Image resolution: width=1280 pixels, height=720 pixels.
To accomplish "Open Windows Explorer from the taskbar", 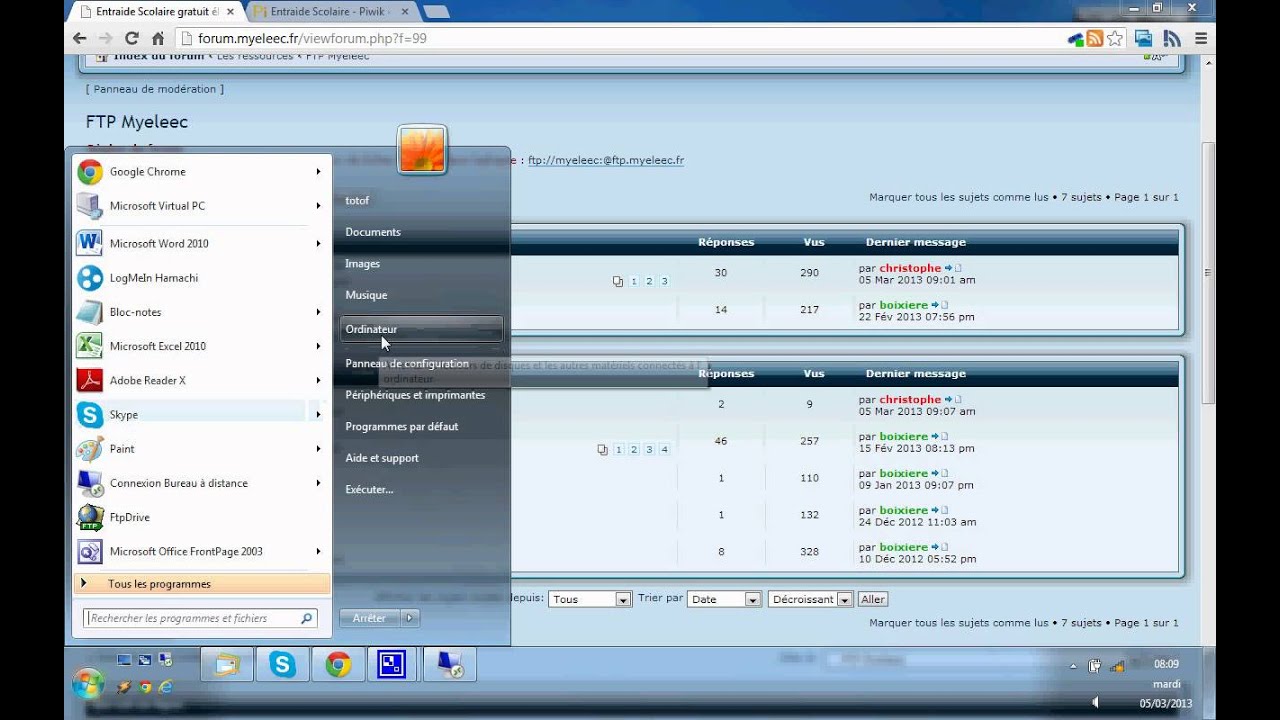I will pyautogui.click(x=227, y=664).
